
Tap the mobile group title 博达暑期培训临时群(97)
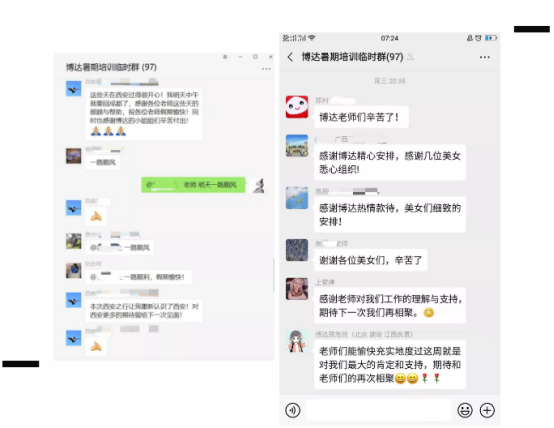pos(352,57)
